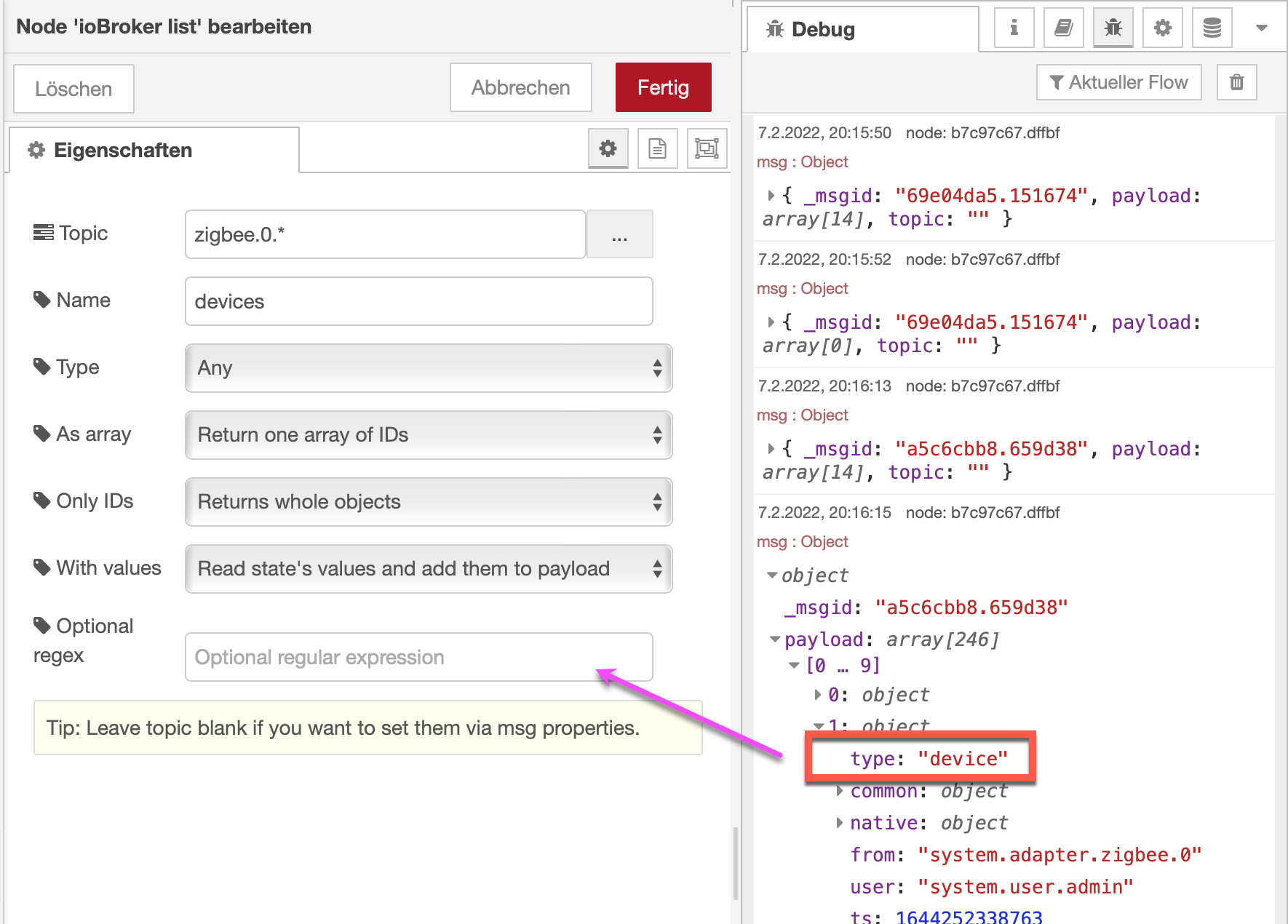Click node properties gear icon

click(x=608, y=148)
